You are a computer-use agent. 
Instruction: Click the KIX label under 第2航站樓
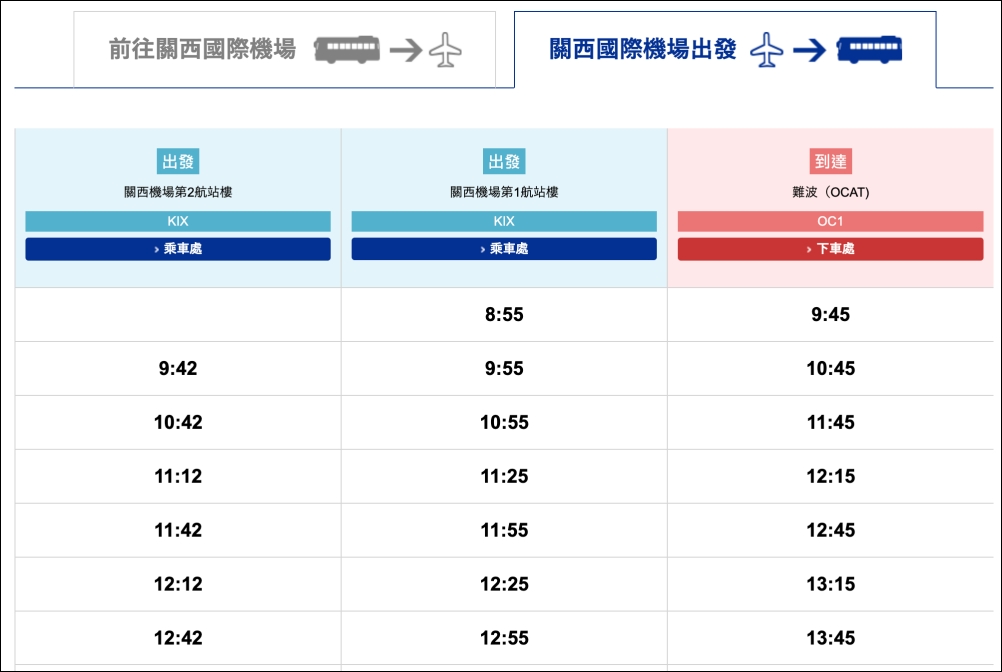178,221
